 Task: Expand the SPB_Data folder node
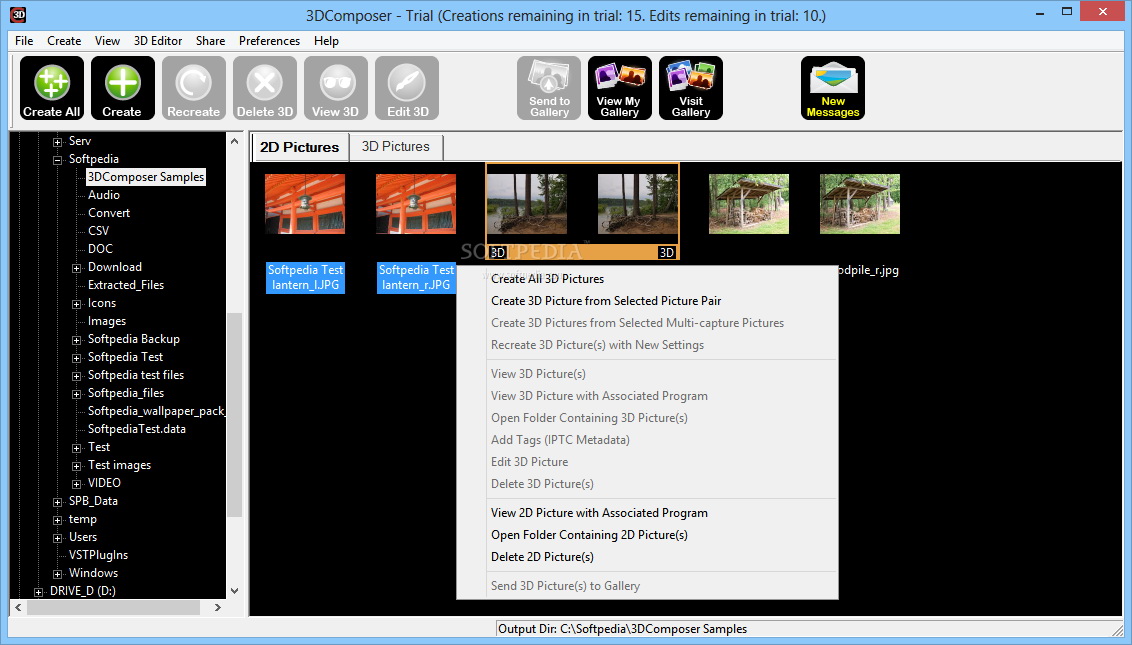pos(58,502)
